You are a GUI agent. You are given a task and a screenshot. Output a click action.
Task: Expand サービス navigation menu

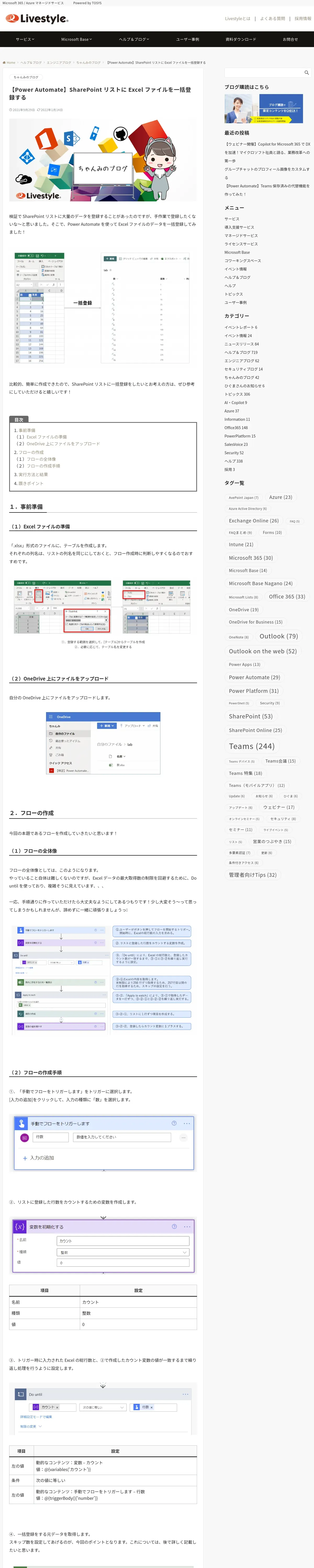click(x=25, y=39)
